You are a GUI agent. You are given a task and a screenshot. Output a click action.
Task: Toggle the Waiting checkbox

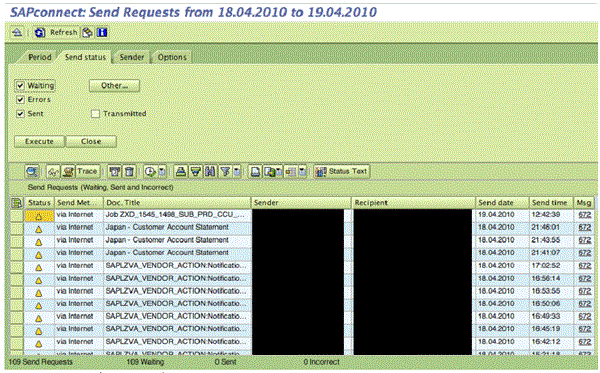tap(20, 86)
